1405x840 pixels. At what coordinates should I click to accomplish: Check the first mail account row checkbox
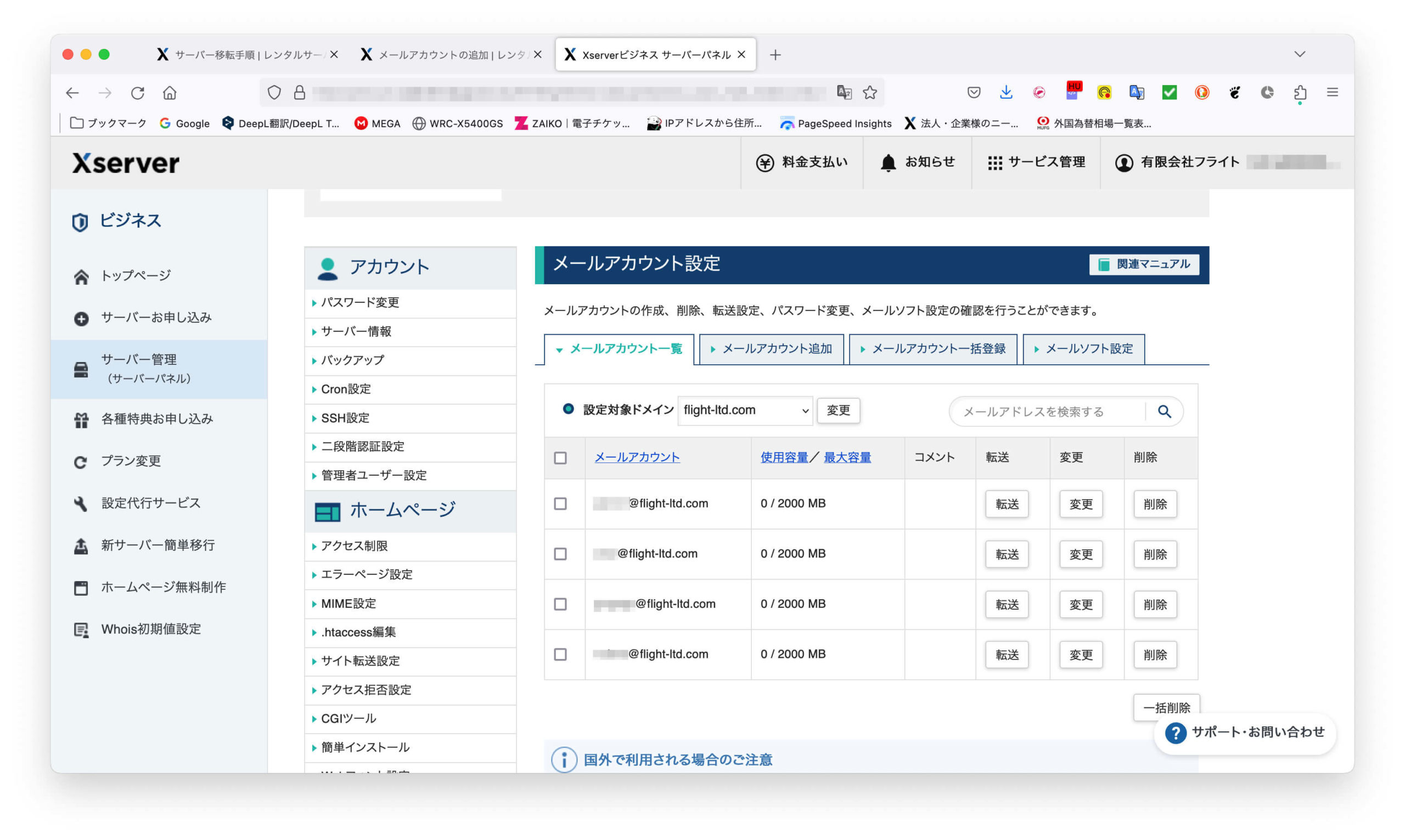[560, 504]
